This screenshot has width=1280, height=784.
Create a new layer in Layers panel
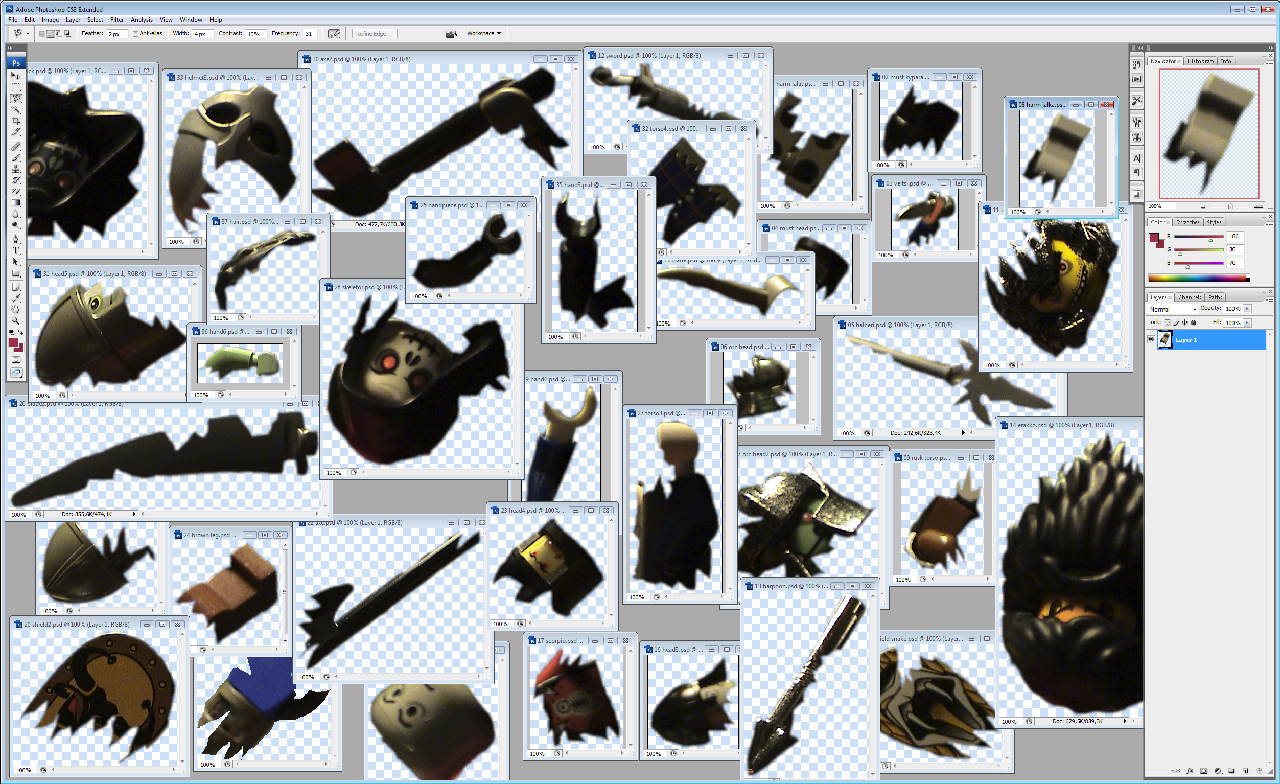pos(1244,771)
